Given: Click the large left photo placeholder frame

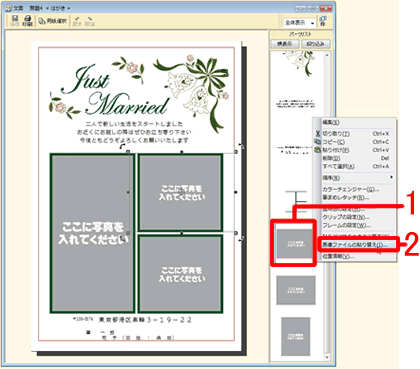Looking at the screenshot, I should [92, 233].
